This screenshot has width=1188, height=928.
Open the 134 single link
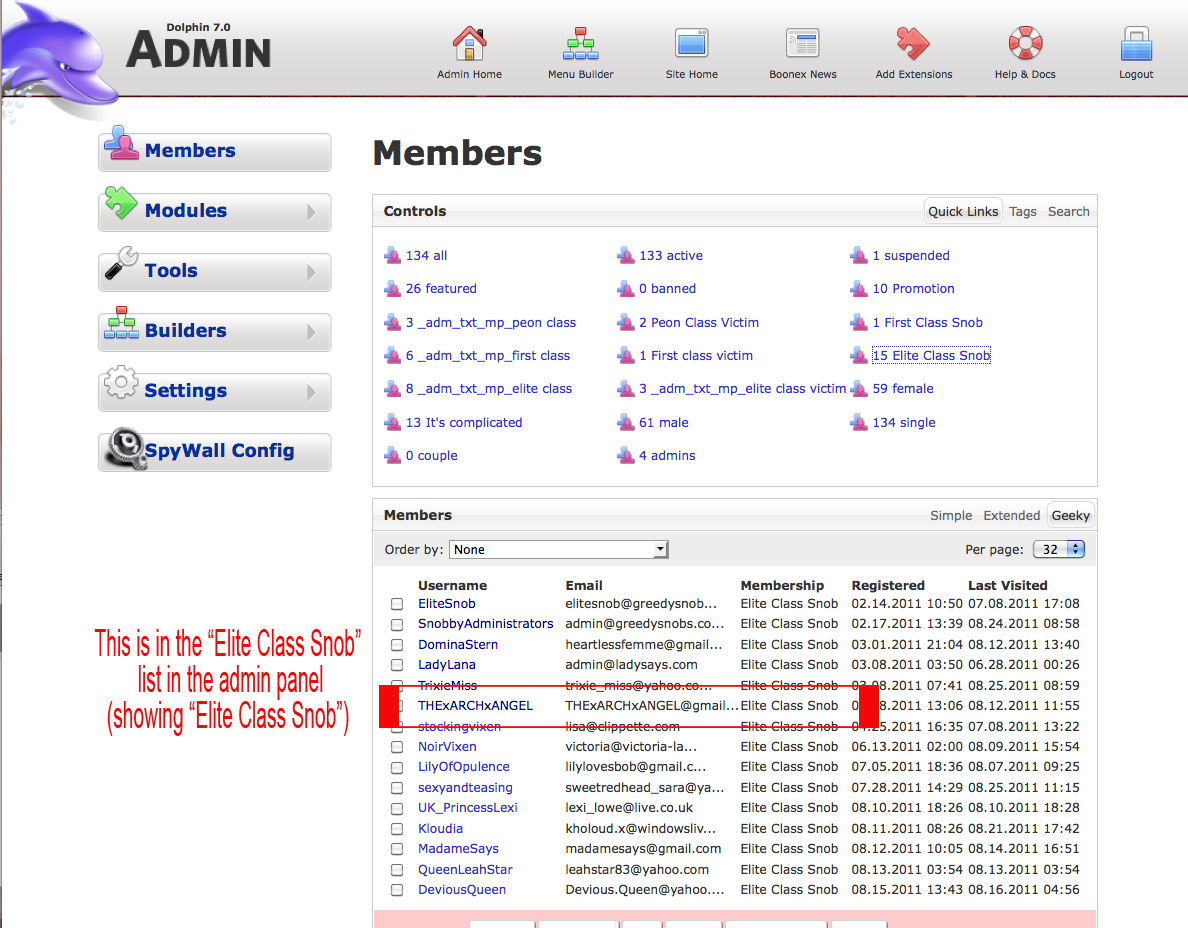click(x=904, y=422)
